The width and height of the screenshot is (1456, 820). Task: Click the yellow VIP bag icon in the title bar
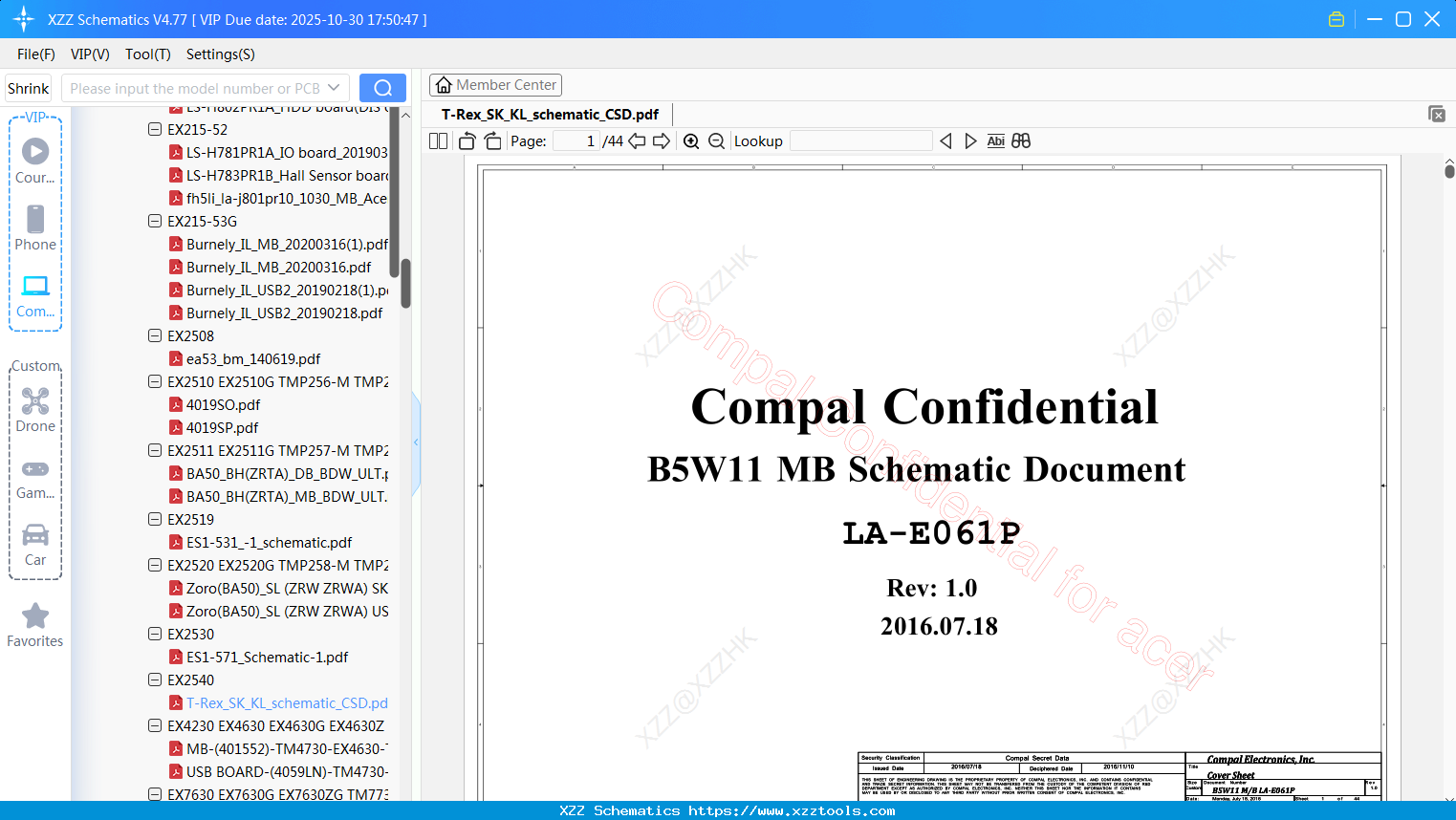(x=1336, y=19)
